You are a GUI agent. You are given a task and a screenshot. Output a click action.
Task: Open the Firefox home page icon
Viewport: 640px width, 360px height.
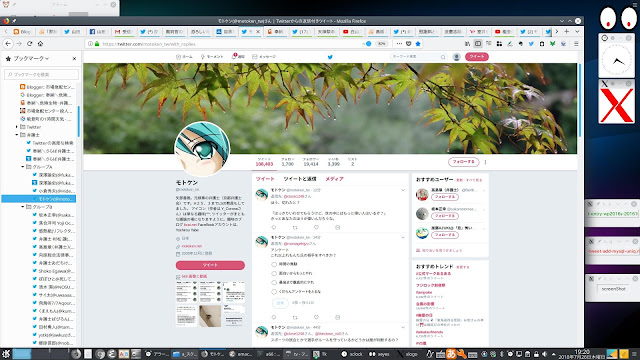pos(40,44)
